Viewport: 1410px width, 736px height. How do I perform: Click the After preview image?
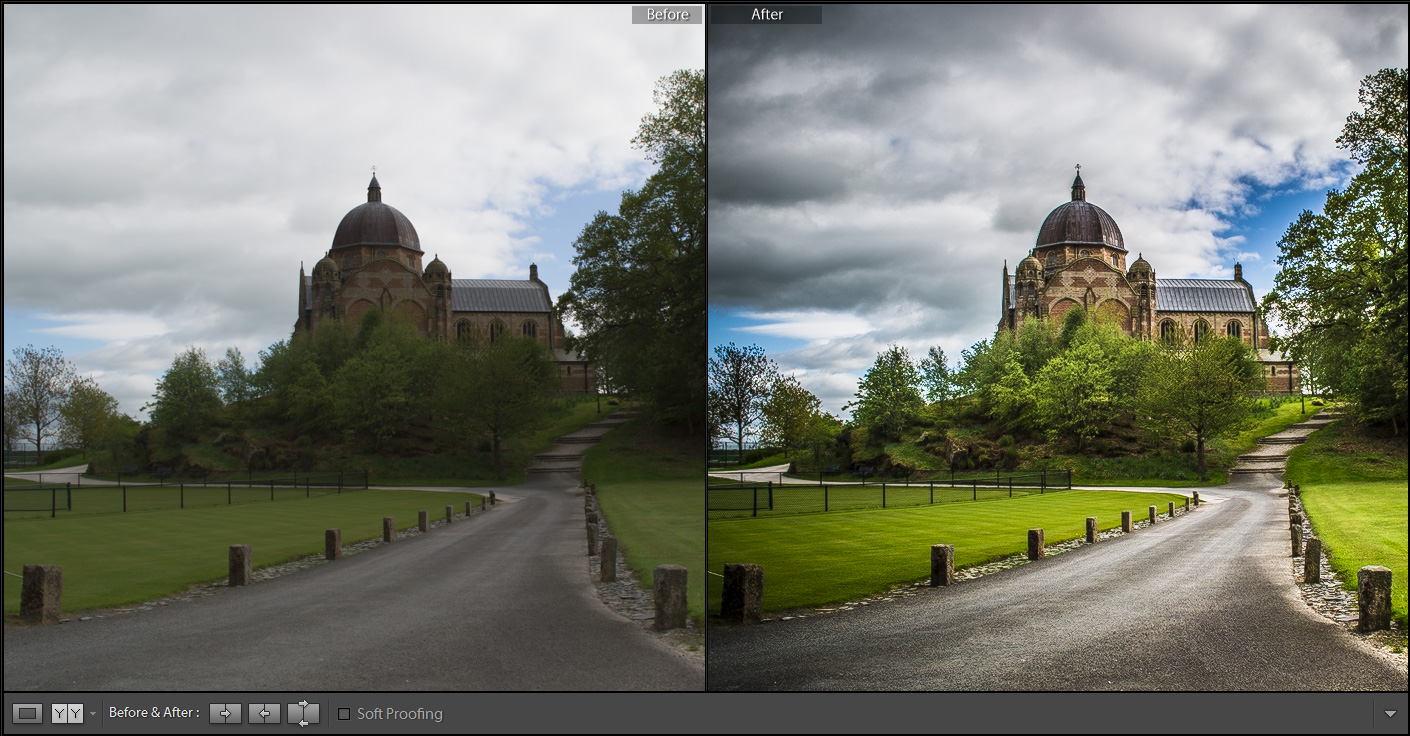pyautogui.click(x=1058, y=347)
